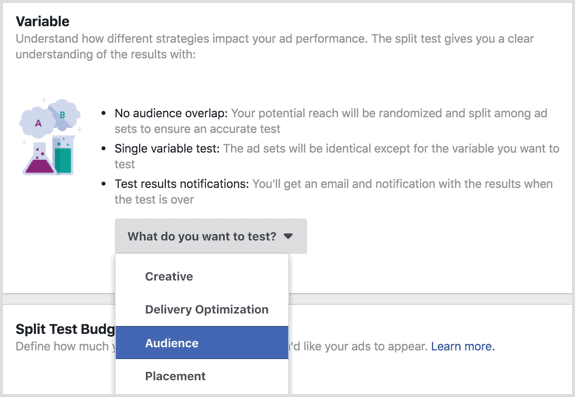Select the highlighted Audience option
Viewport: 575px width, 397px height.
(202, 343)
